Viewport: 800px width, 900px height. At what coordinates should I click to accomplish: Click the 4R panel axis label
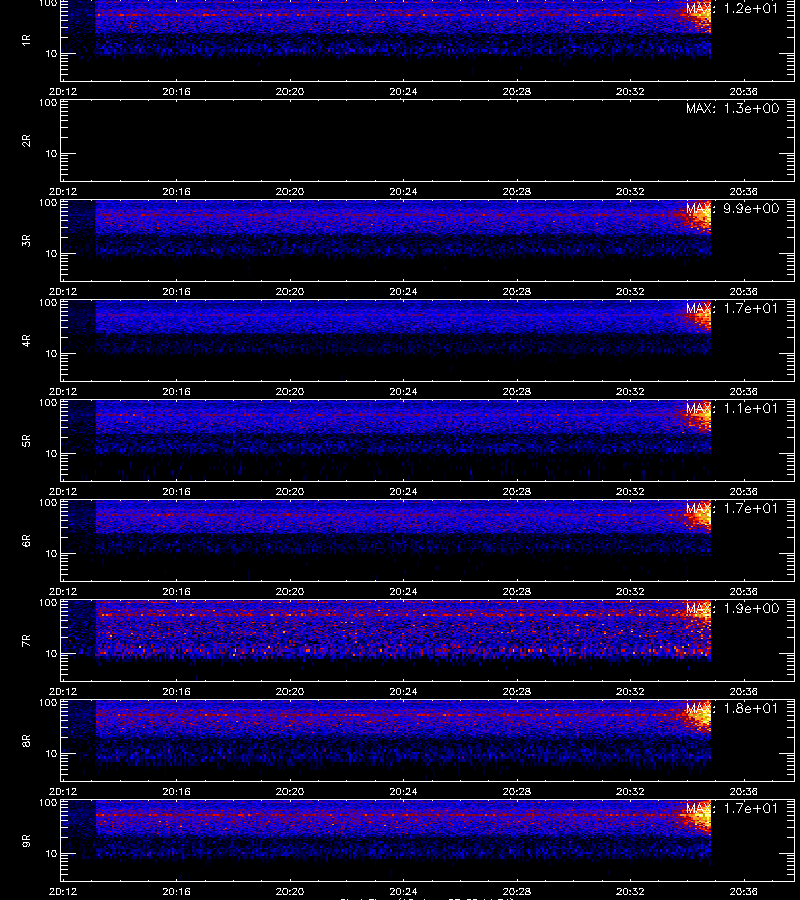[x=26, y=340]
